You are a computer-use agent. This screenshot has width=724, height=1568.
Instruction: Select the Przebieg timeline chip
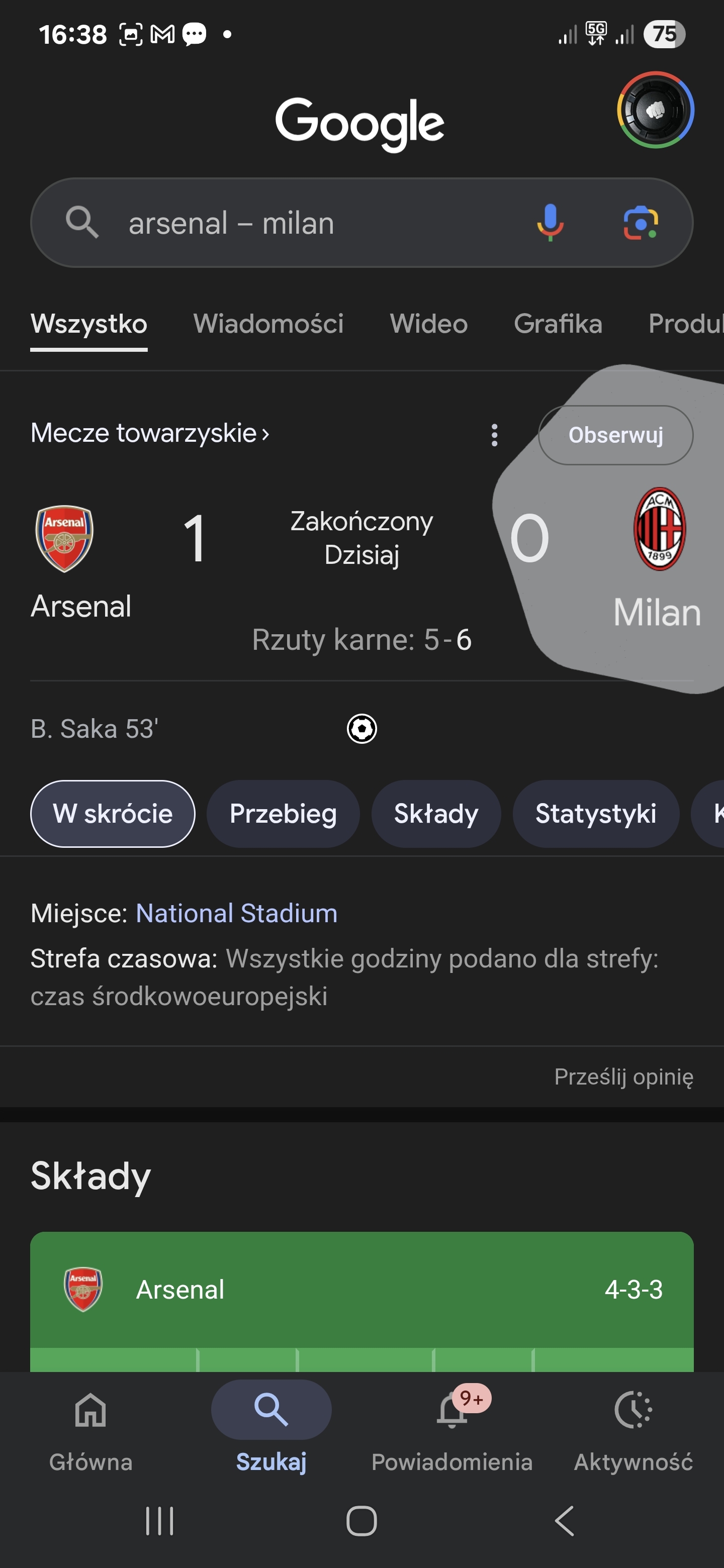pyautogui.click(x=283, y=814)
